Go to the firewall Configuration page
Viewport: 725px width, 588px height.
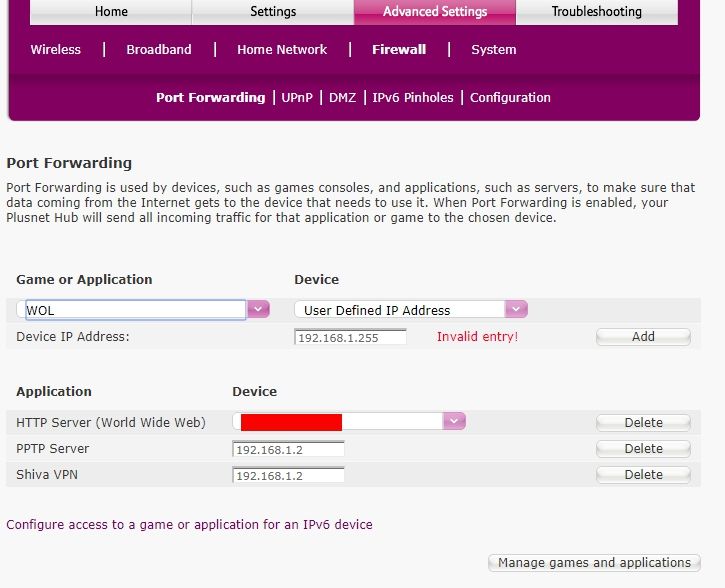(x=510, y=97)
